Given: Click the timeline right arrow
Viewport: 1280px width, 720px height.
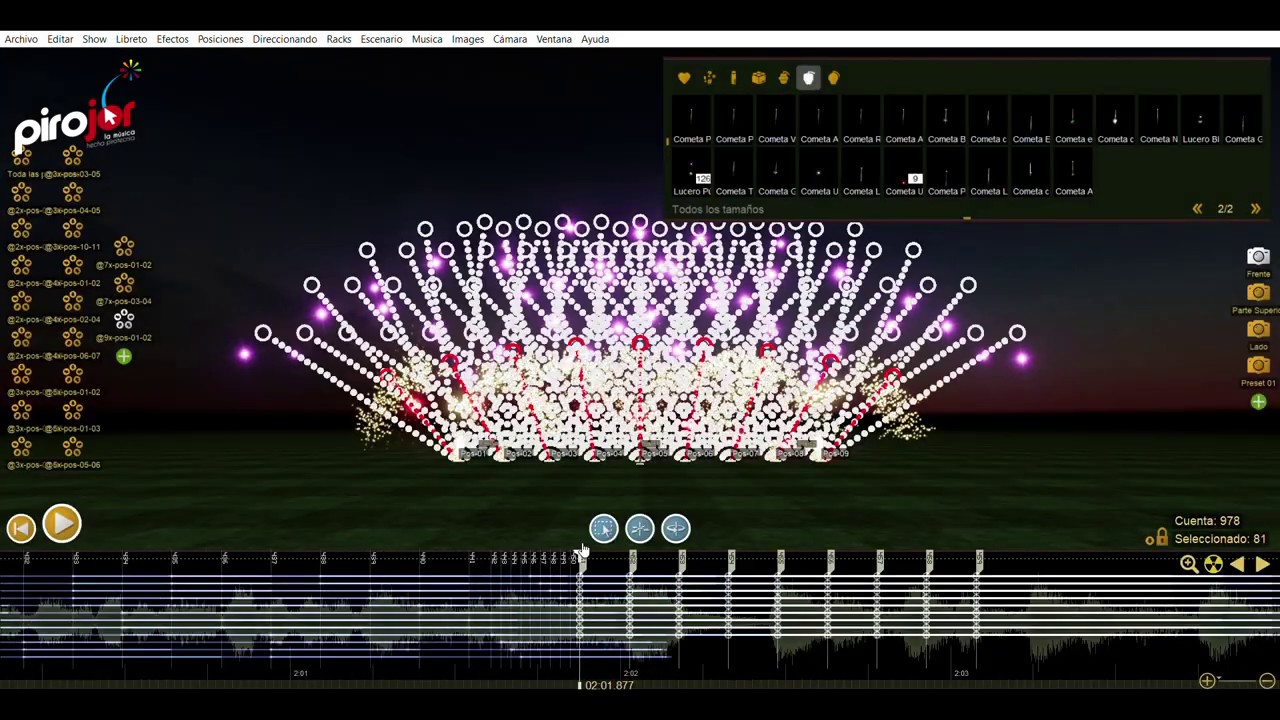Looking at the screenshot, I should (x=1262, y=565).
